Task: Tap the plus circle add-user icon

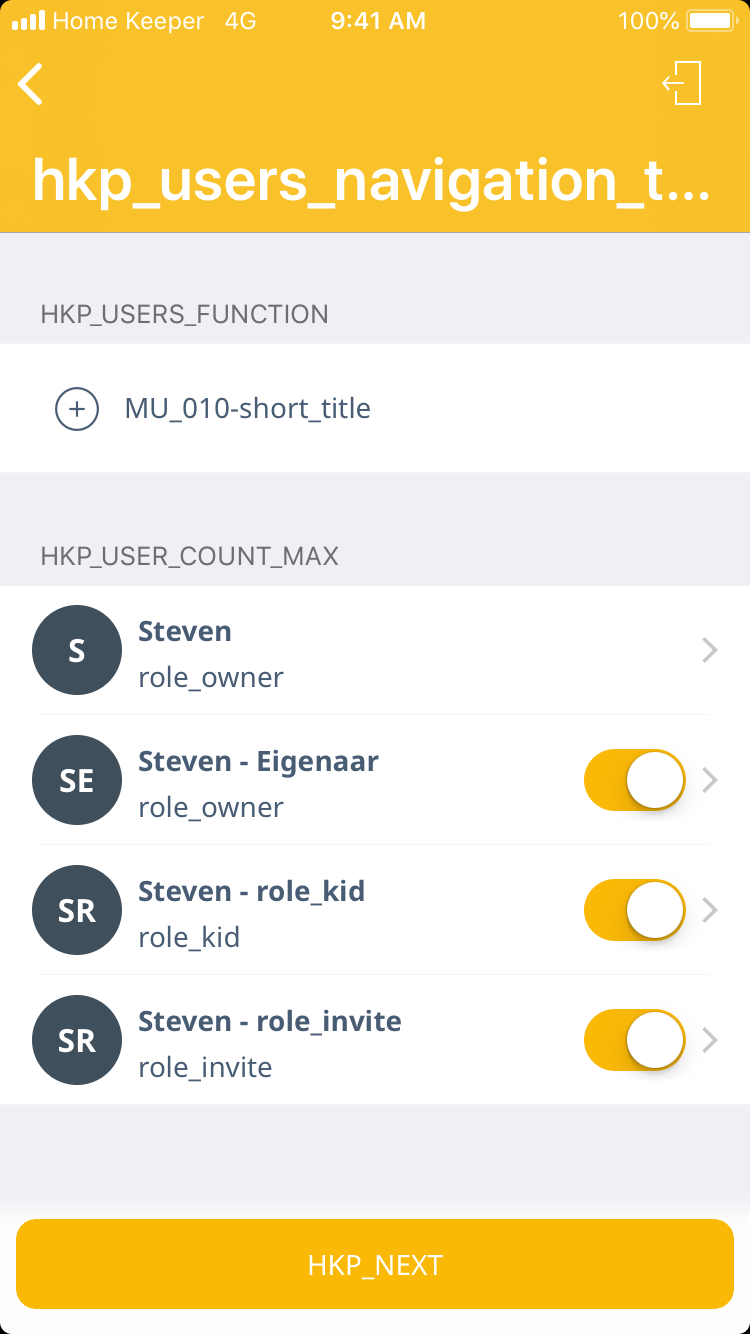Action: [77, 409]
